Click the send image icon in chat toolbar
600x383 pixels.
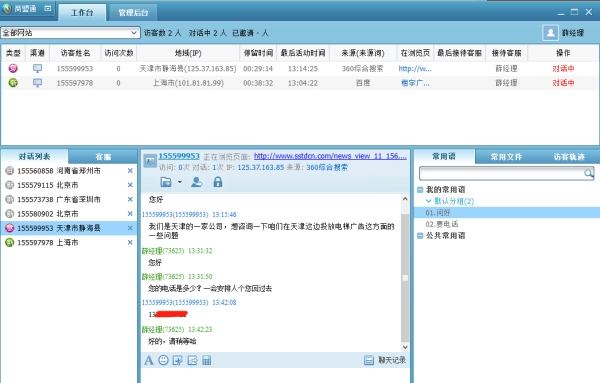[192, 360]
